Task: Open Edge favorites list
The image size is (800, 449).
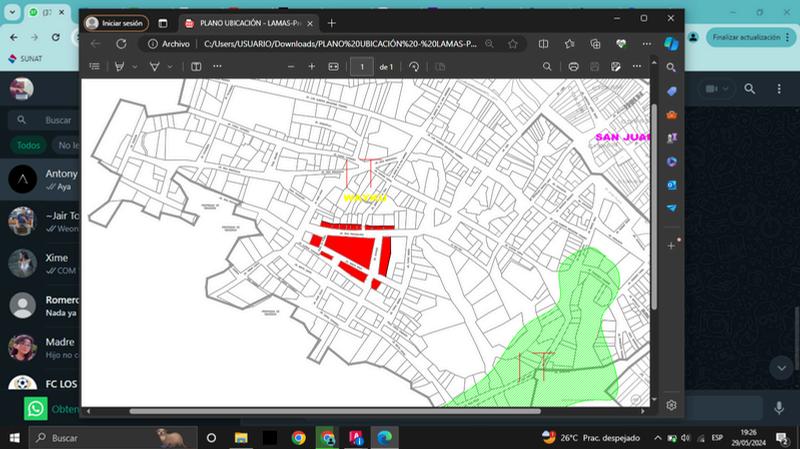Action: pos(569,44)
